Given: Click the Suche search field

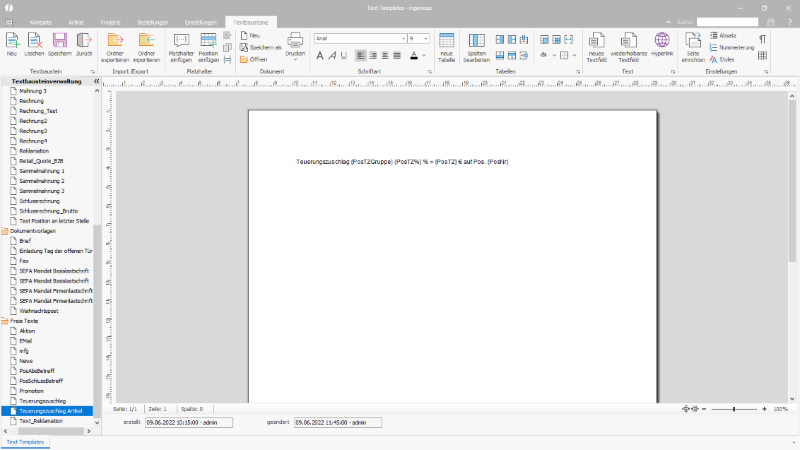Looking at the screenshot, I should click(728, 22).
